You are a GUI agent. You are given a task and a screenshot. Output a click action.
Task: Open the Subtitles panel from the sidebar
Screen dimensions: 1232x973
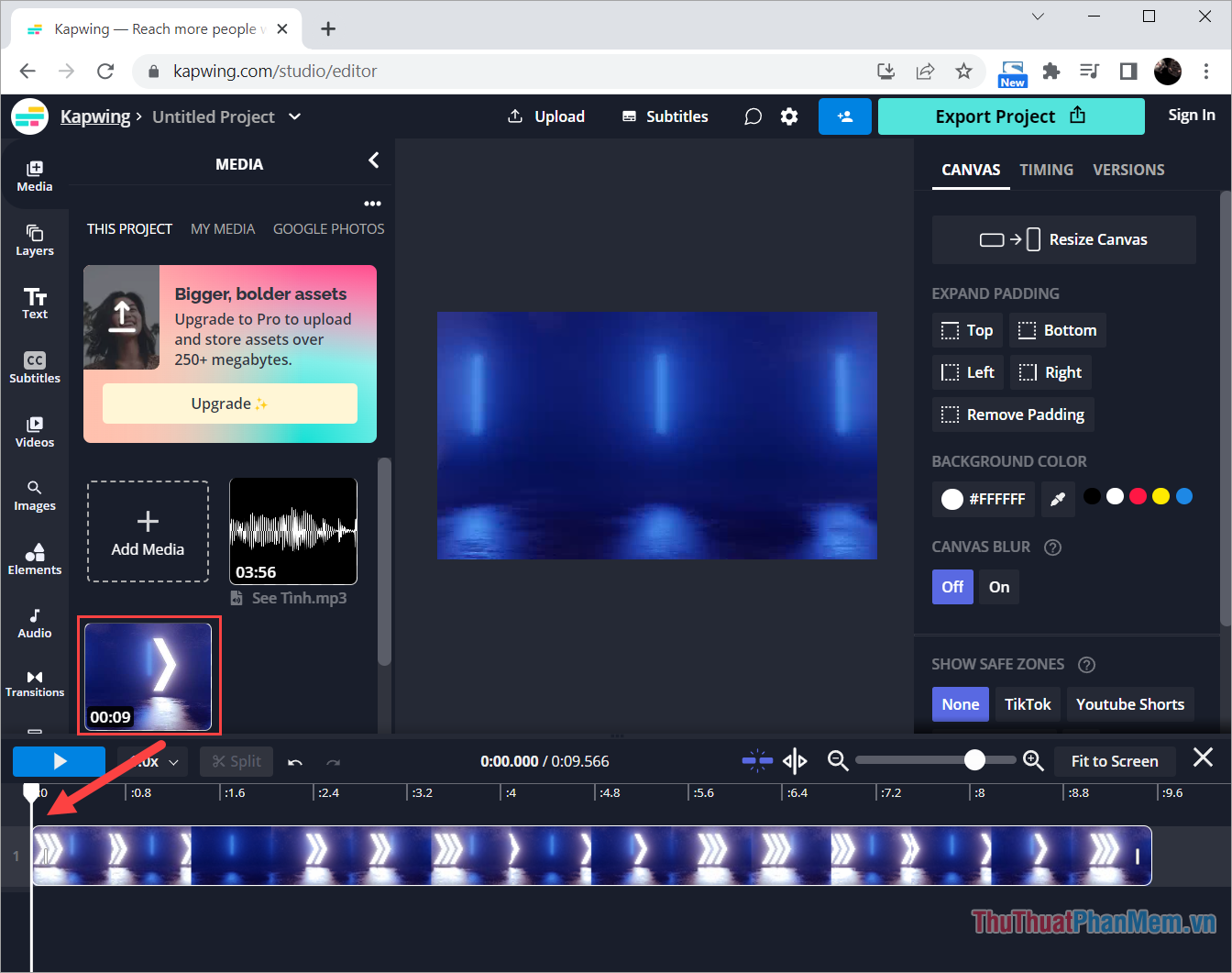(34, 367)
